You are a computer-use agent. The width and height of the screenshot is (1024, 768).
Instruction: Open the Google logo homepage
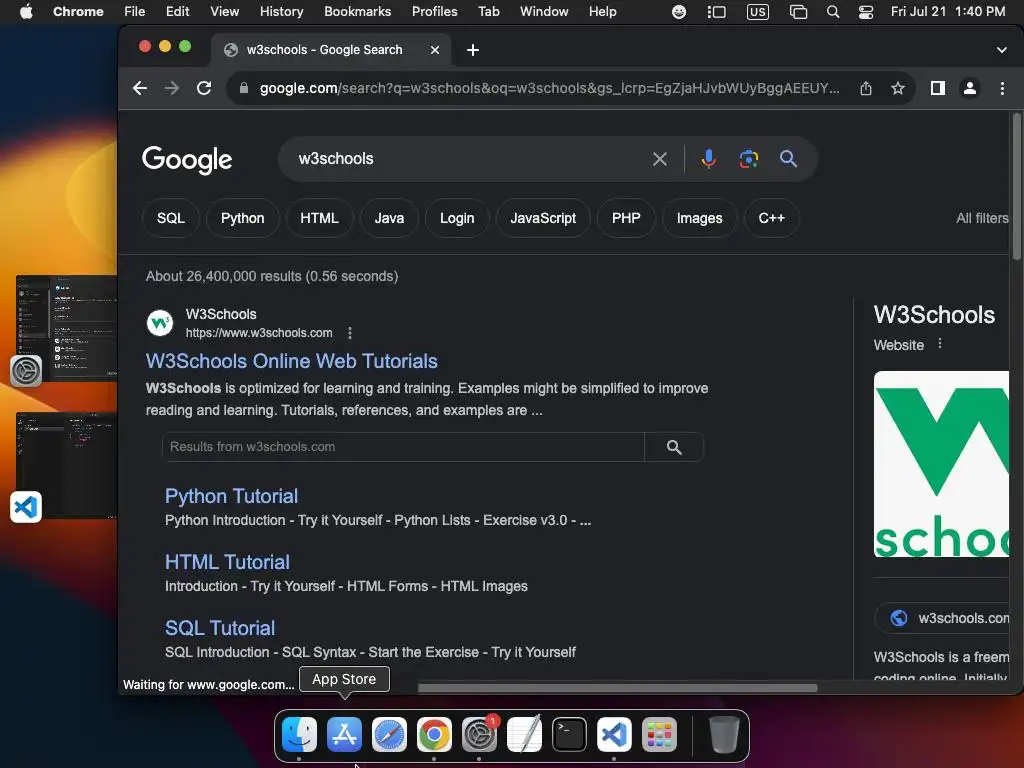[187, 160]
